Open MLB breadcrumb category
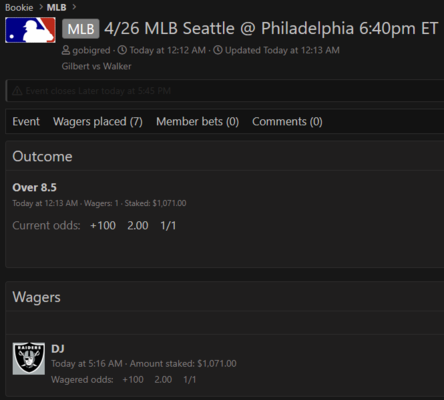This screenshot has width=444, height=400. 56,7
